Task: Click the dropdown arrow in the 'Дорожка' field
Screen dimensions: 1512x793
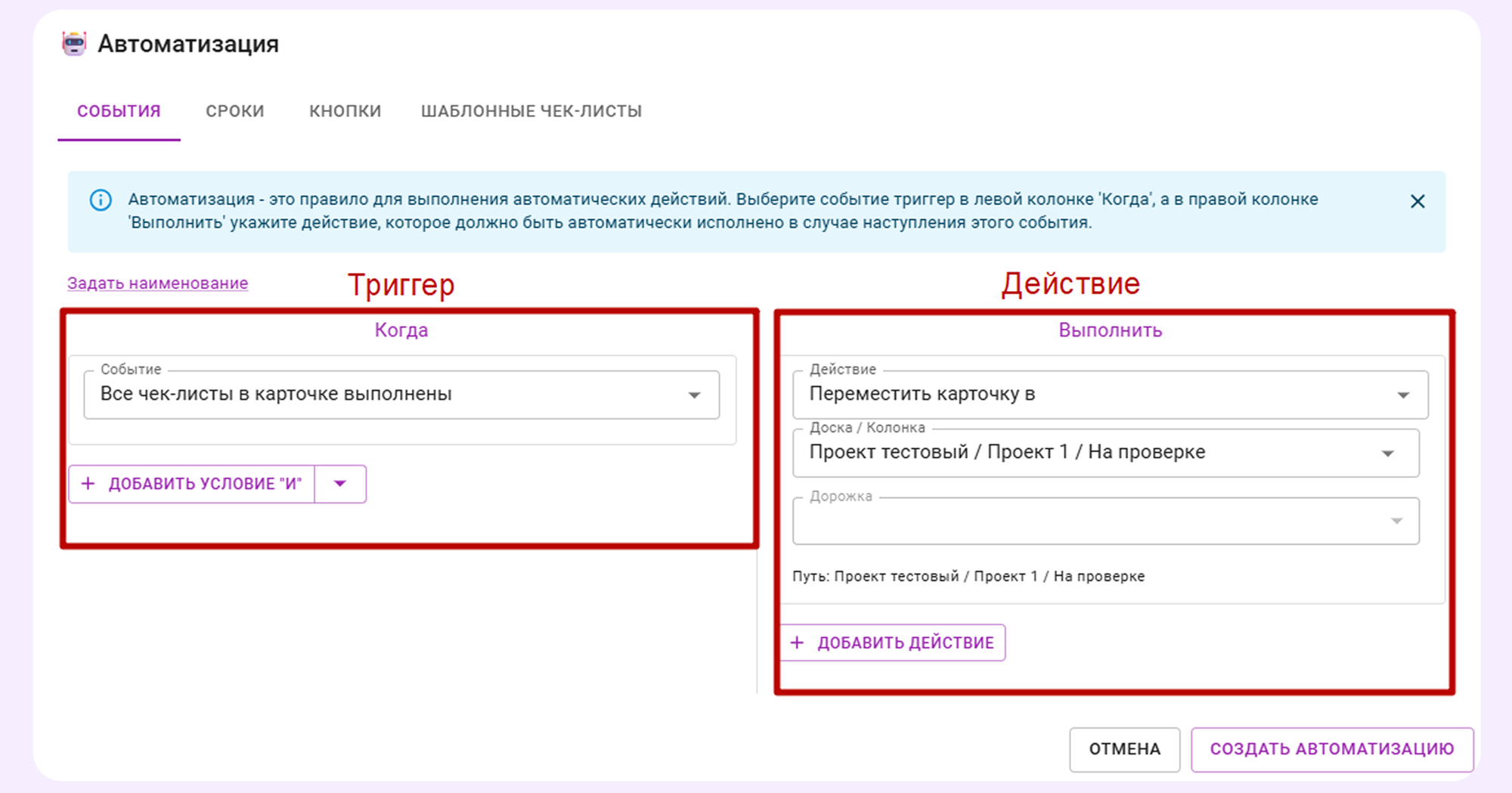Action: point(1396,520)
